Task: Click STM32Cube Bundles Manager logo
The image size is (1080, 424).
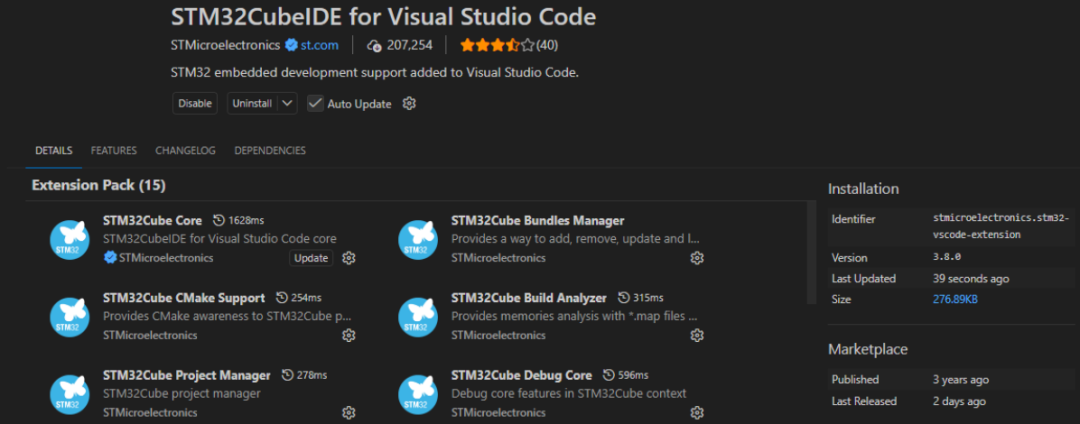Action: [x=418, y=240]
